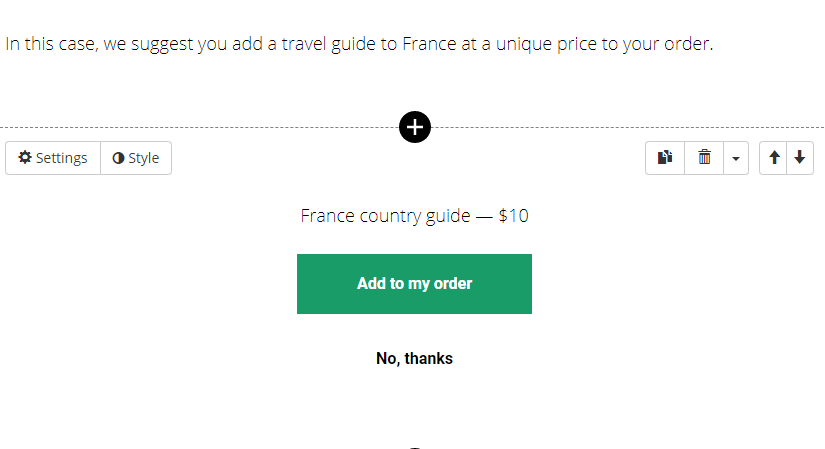Open the block Settings panel
This screenshot has height=449, width=825.
coord(53,158)
